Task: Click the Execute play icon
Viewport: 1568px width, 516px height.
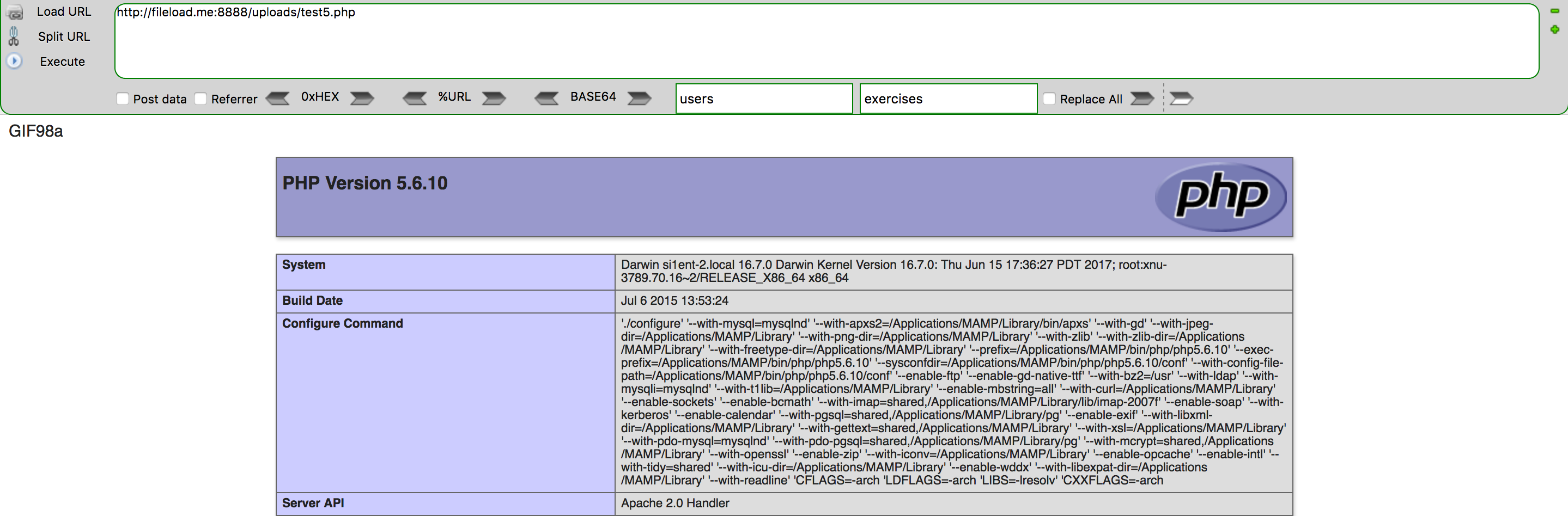Action: point(14,62)
